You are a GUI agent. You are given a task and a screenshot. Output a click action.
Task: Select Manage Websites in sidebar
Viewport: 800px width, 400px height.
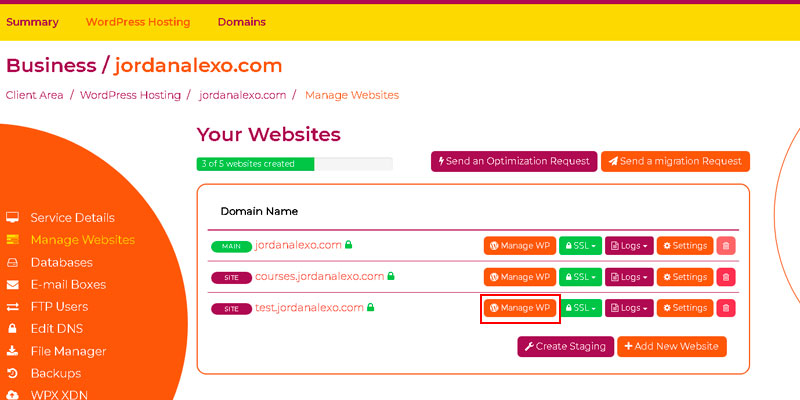(83, 240)
